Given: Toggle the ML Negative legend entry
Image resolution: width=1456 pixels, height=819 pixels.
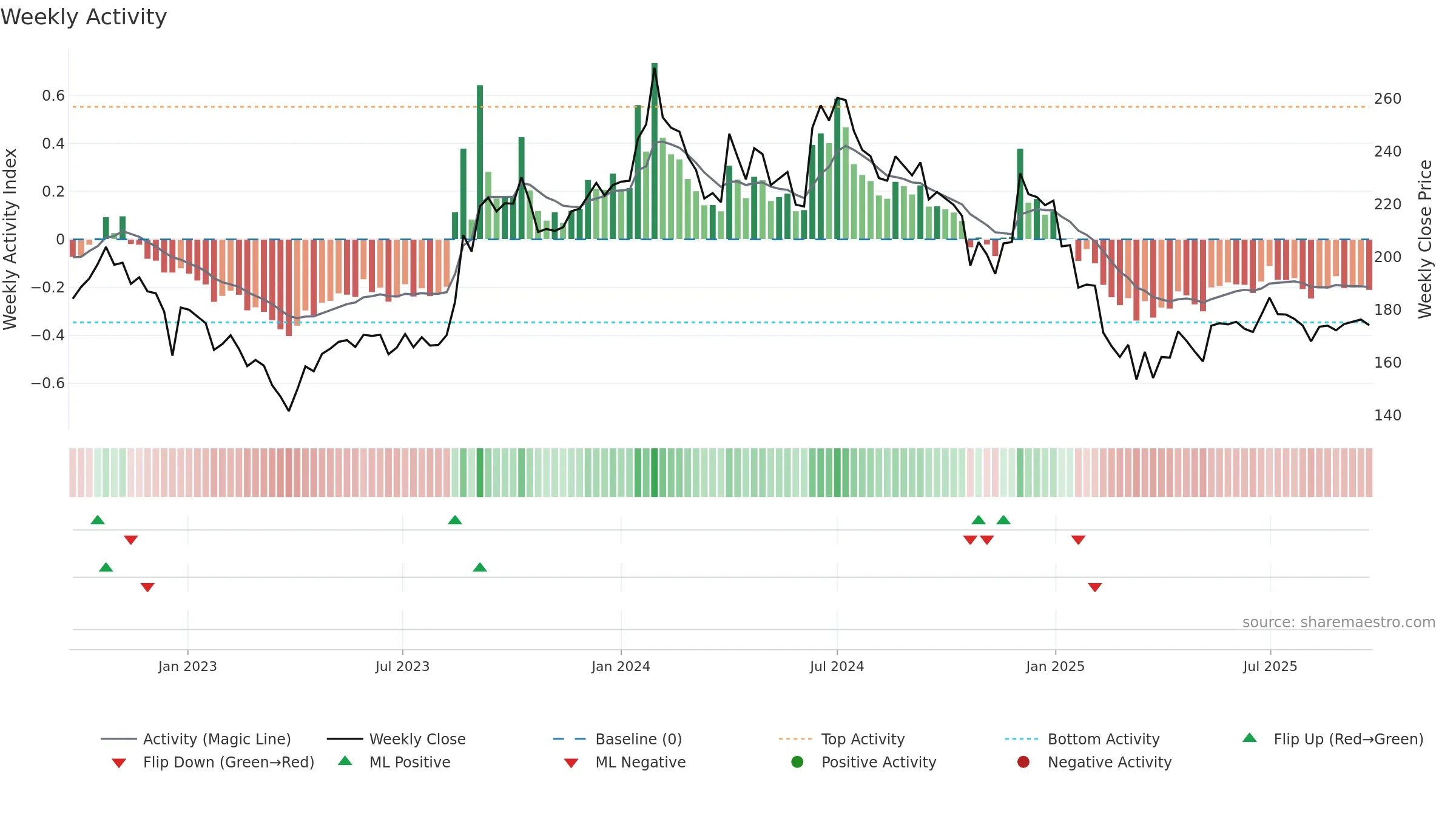Looking at the screenshot, I should [625, 762].
